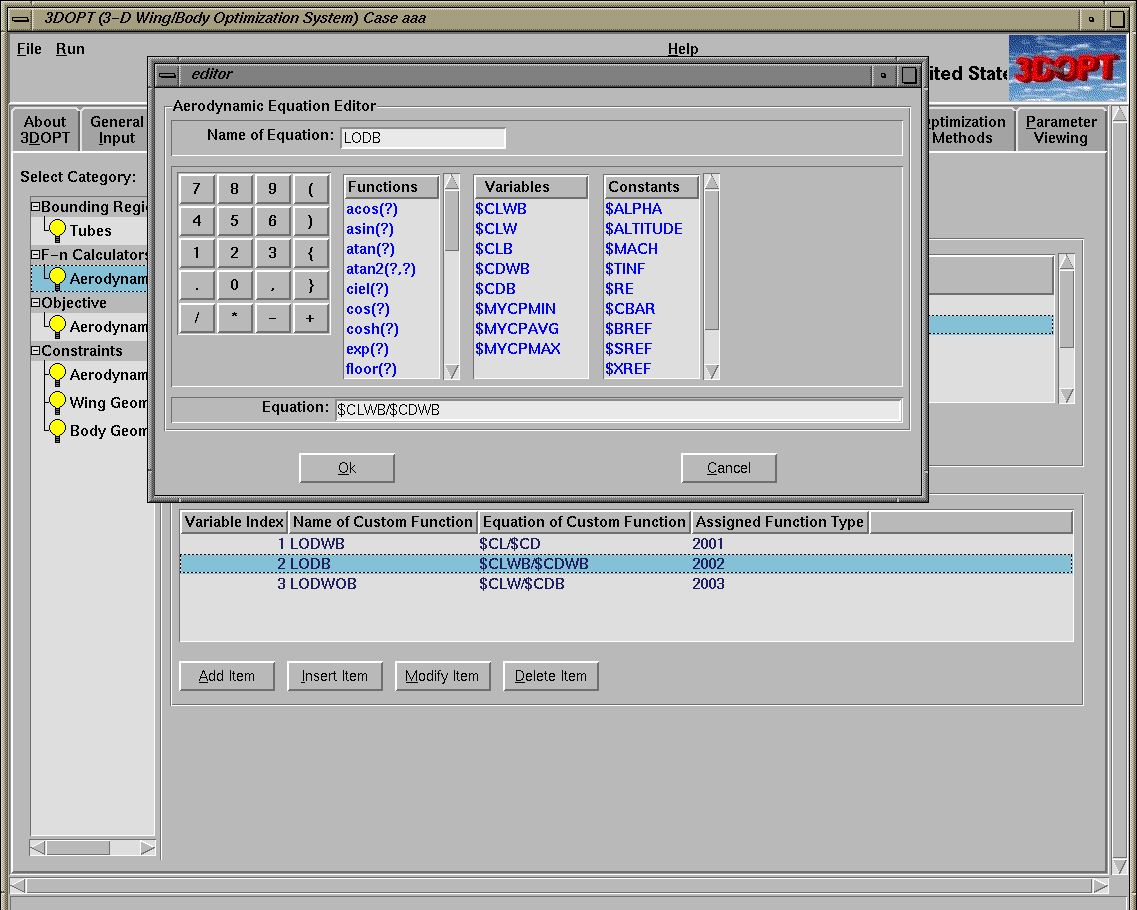Screen dimensions: 1137x910
Task: Click the Constants list up arrow
Action: click(x=711, y=182)
